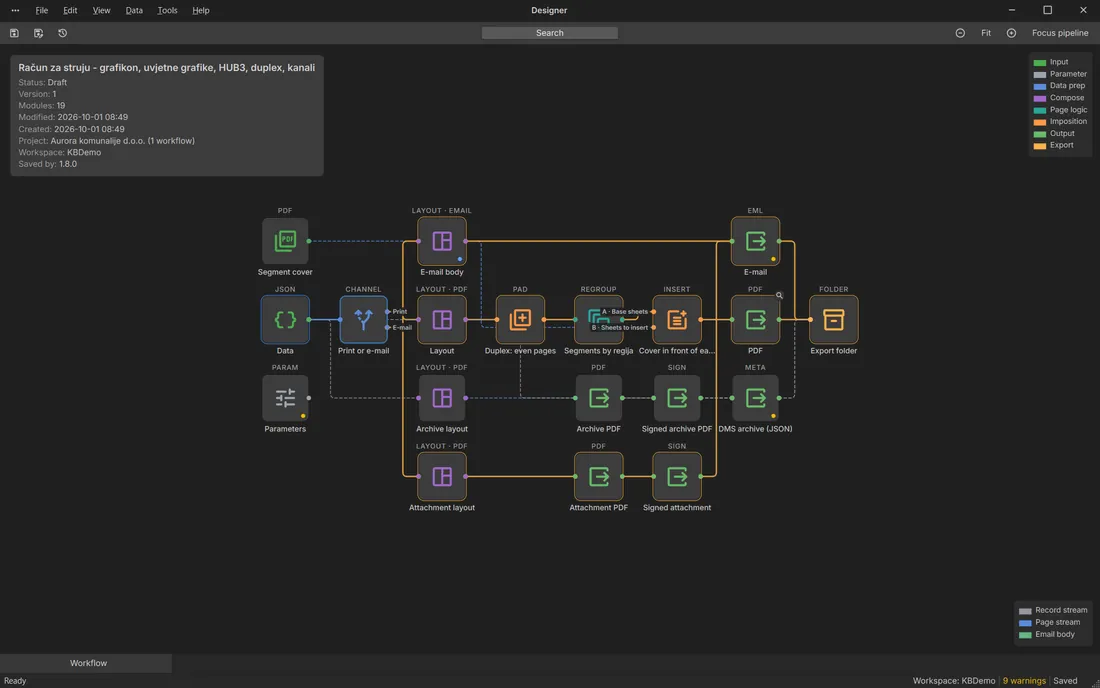Click the 'A · Base sheets' port label
The height and width of the screenshot is (688, 1100).
coord(624,311)
